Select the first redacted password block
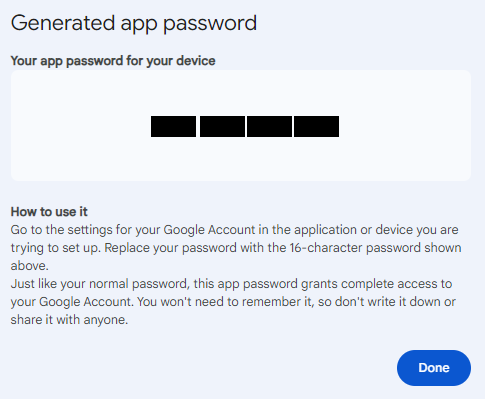 click(173, 126)
